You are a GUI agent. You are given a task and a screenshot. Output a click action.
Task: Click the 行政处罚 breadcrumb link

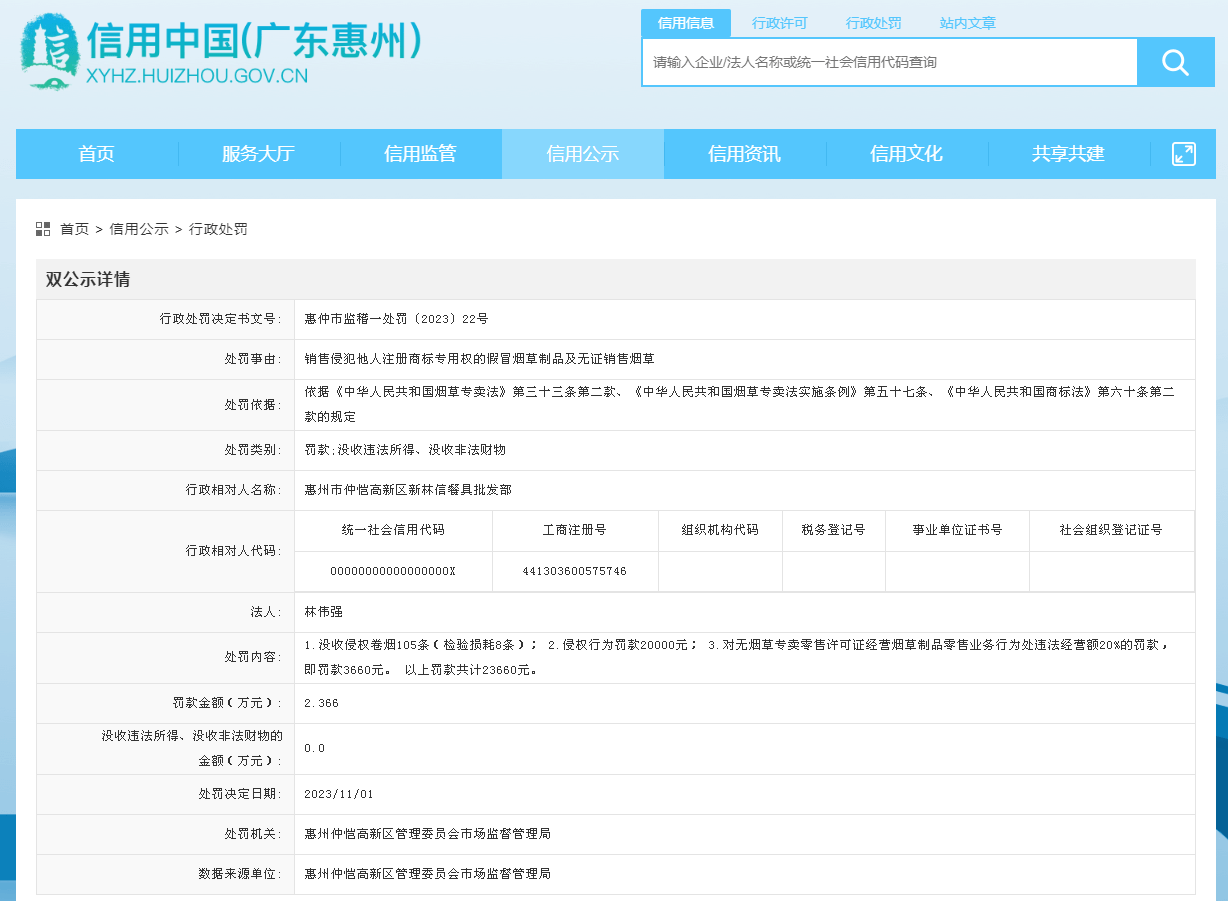click(x=218, y=229)
